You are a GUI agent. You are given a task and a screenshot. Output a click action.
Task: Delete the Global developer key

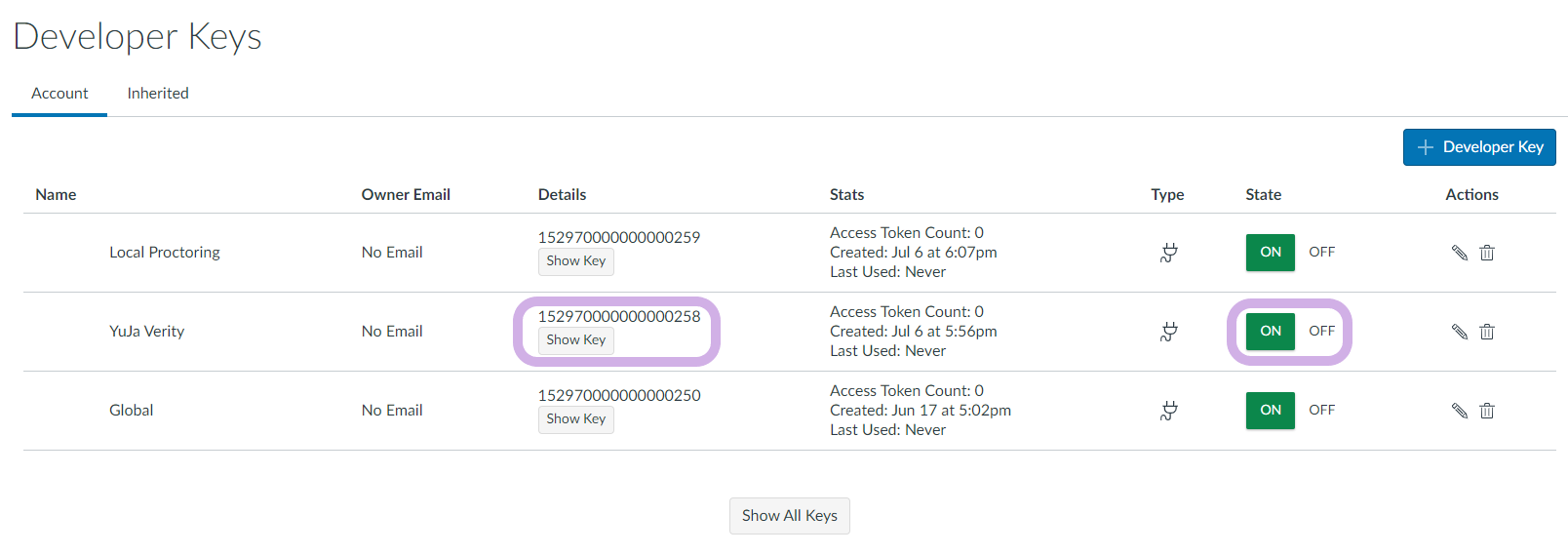click(x=1487, y=411)
